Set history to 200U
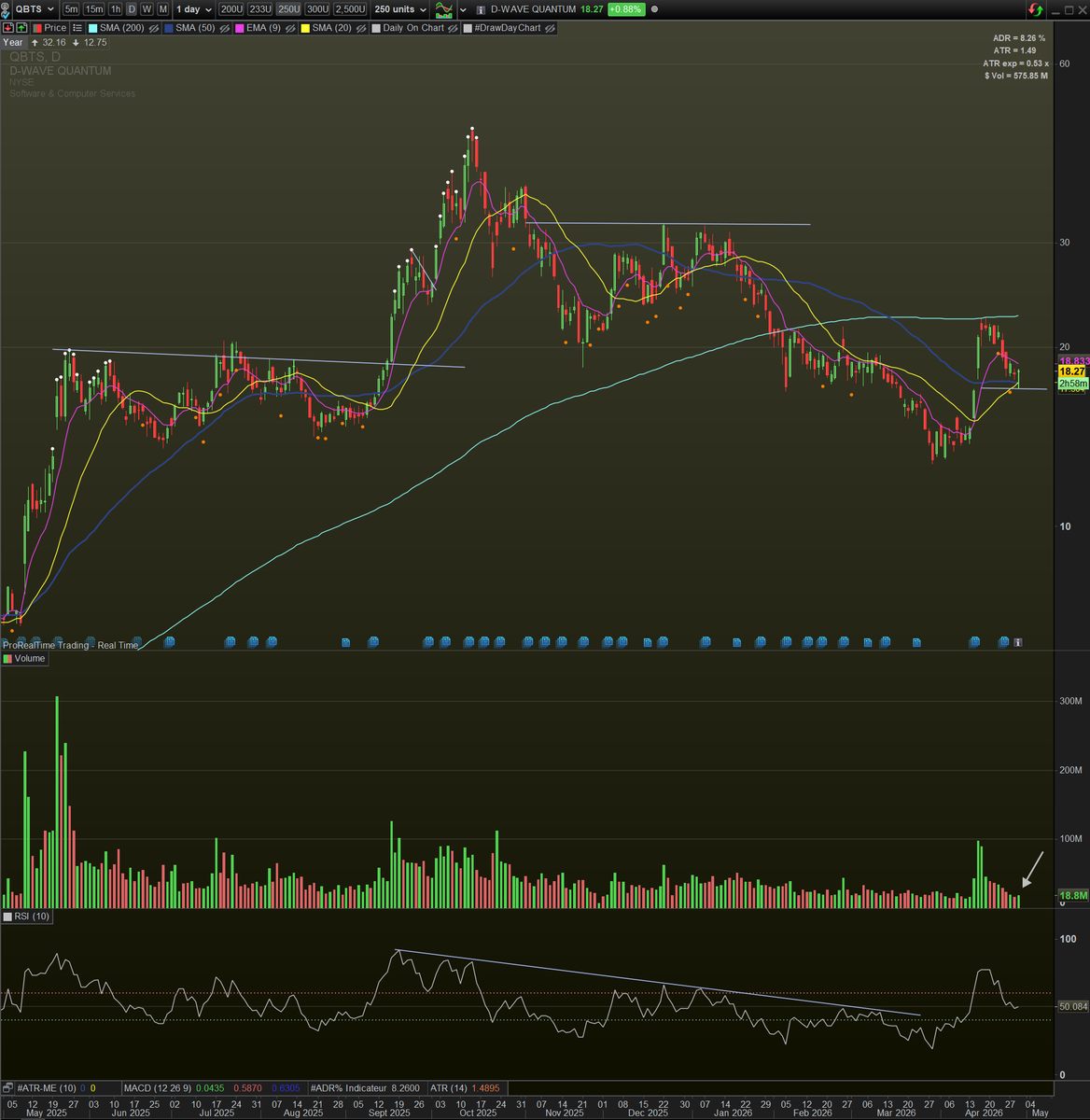Screen dimensions: 1090x1120 click(x=231, y=9)
